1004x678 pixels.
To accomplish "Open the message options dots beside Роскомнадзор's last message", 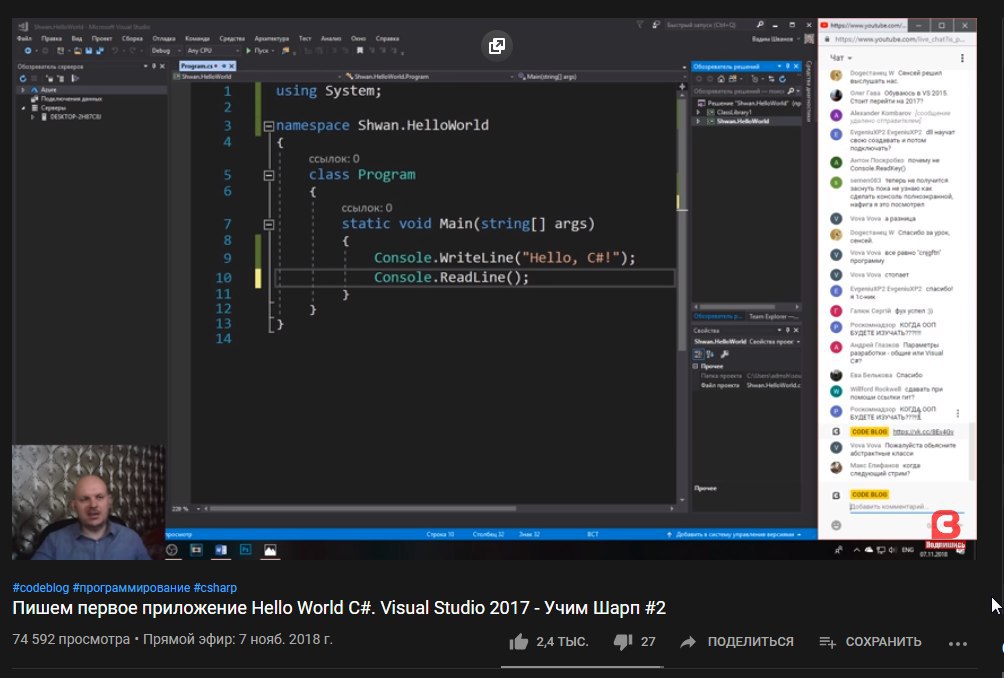I will tap(958, 413).
